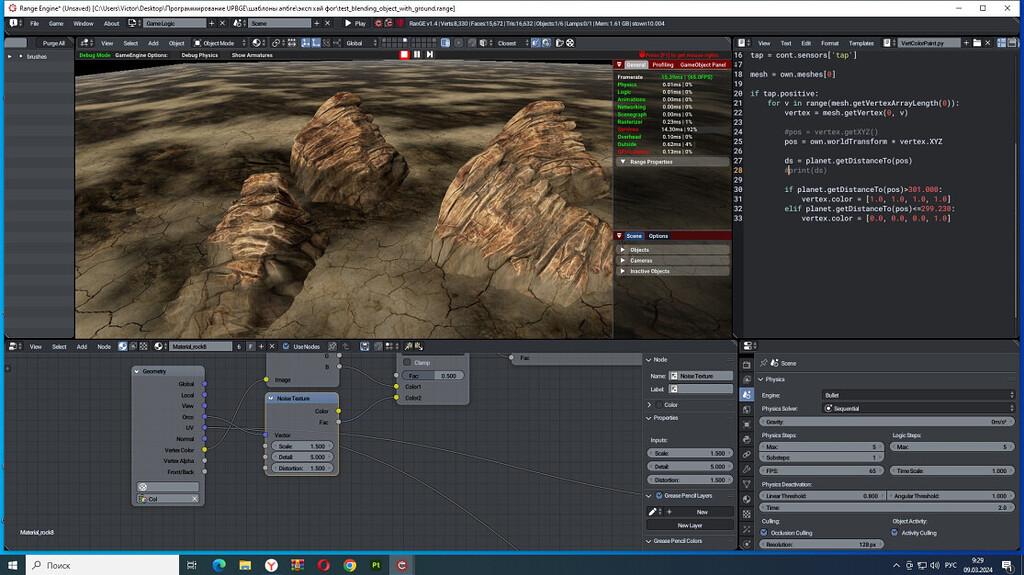Open the About menu
The image size is (1024, 575).
point(112,24)
